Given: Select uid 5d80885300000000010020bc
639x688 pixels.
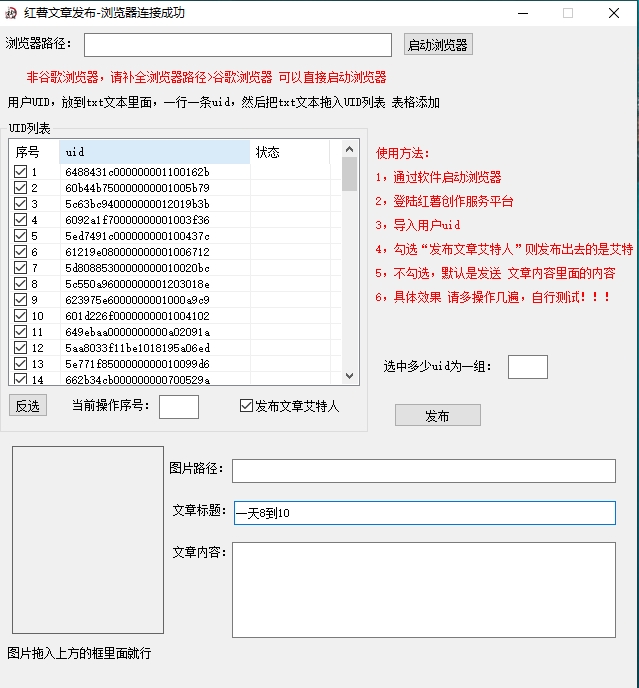Looking at the screenshot, I should [137, 268].
